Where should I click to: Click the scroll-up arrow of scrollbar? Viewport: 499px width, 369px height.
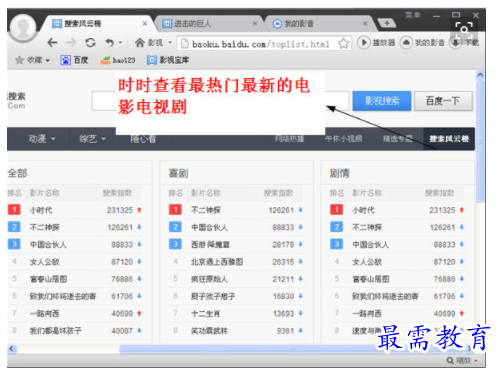480,75
